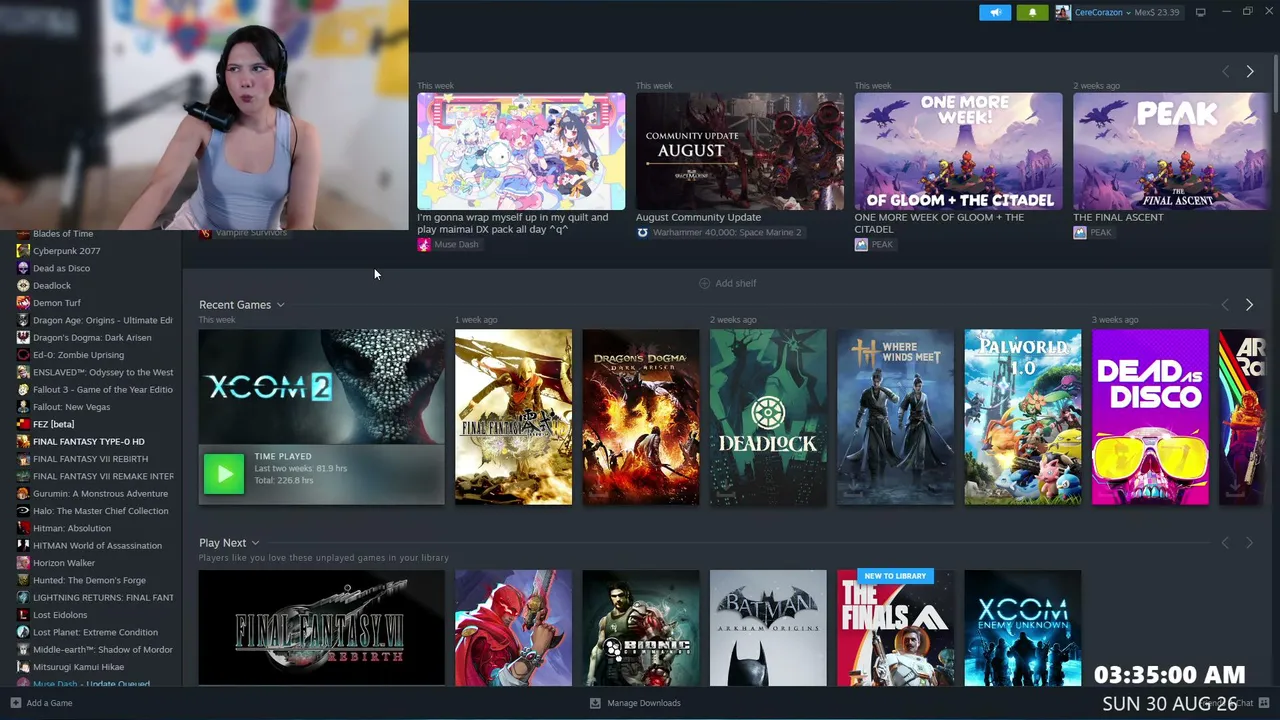Click the Manage Downloads icon

pyautogui.click(x=595, y=703)
